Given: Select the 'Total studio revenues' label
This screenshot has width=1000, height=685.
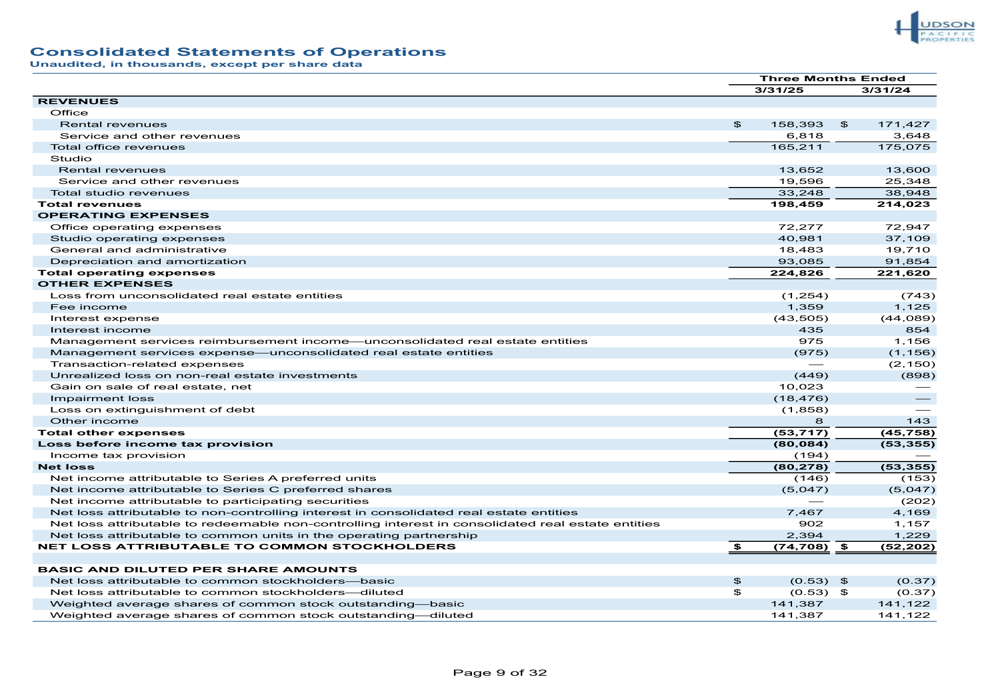Looking at the screenshot, I should click(x=120, y=193).
